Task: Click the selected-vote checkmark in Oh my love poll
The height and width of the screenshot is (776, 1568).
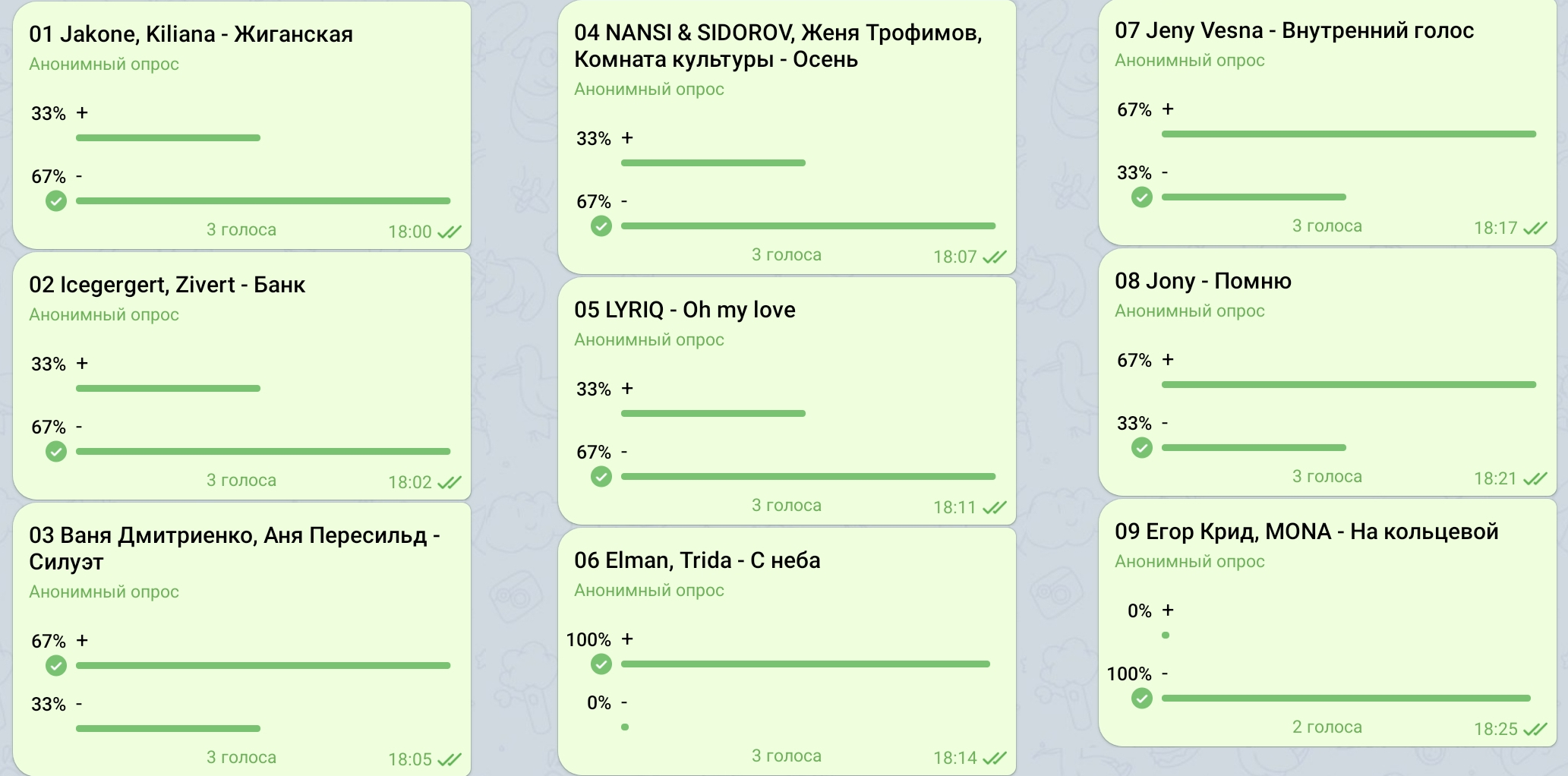Action: (601, 477)
